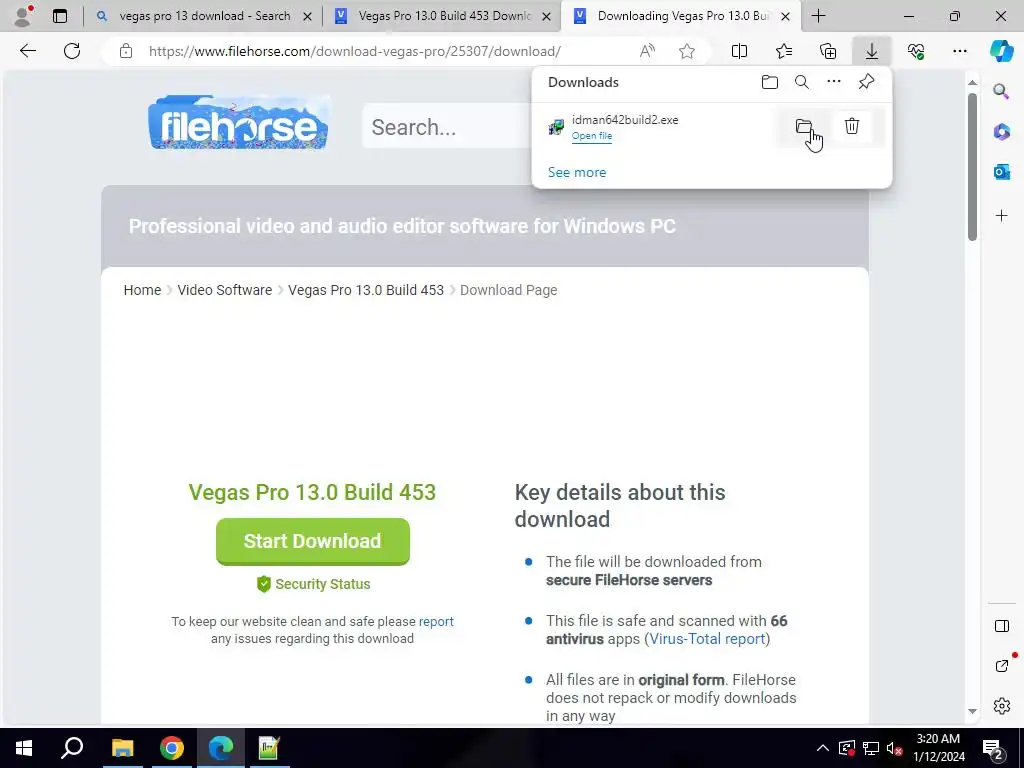Click the FileHorse logo
This screenshot has height=768, width=1024.
click(x=238, y=123)
